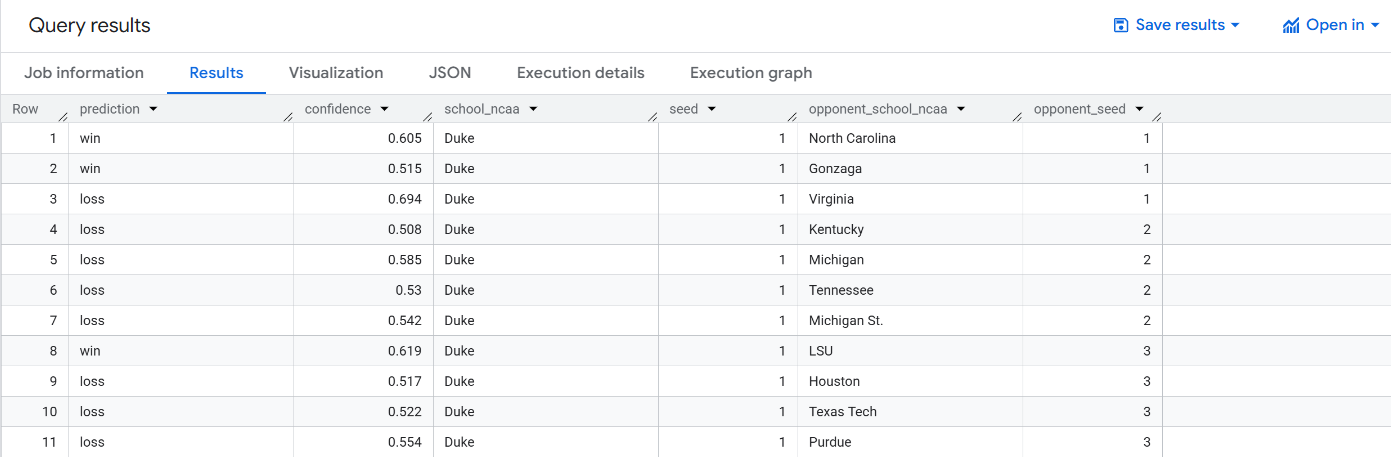This screenshot has height=457, width=1391.
Task: Click the Query results heading
Action: [90, 26]
